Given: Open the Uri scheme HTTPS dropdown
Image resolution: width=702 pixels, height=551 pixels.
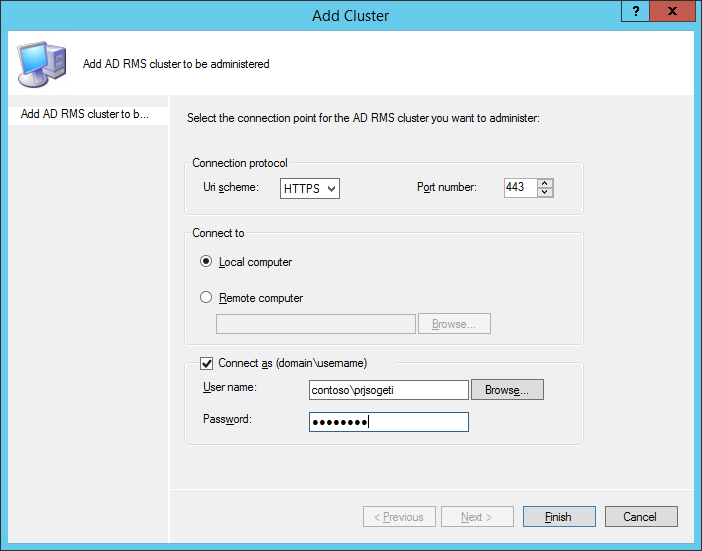Looking at the screenshot, I should point(309,188).
